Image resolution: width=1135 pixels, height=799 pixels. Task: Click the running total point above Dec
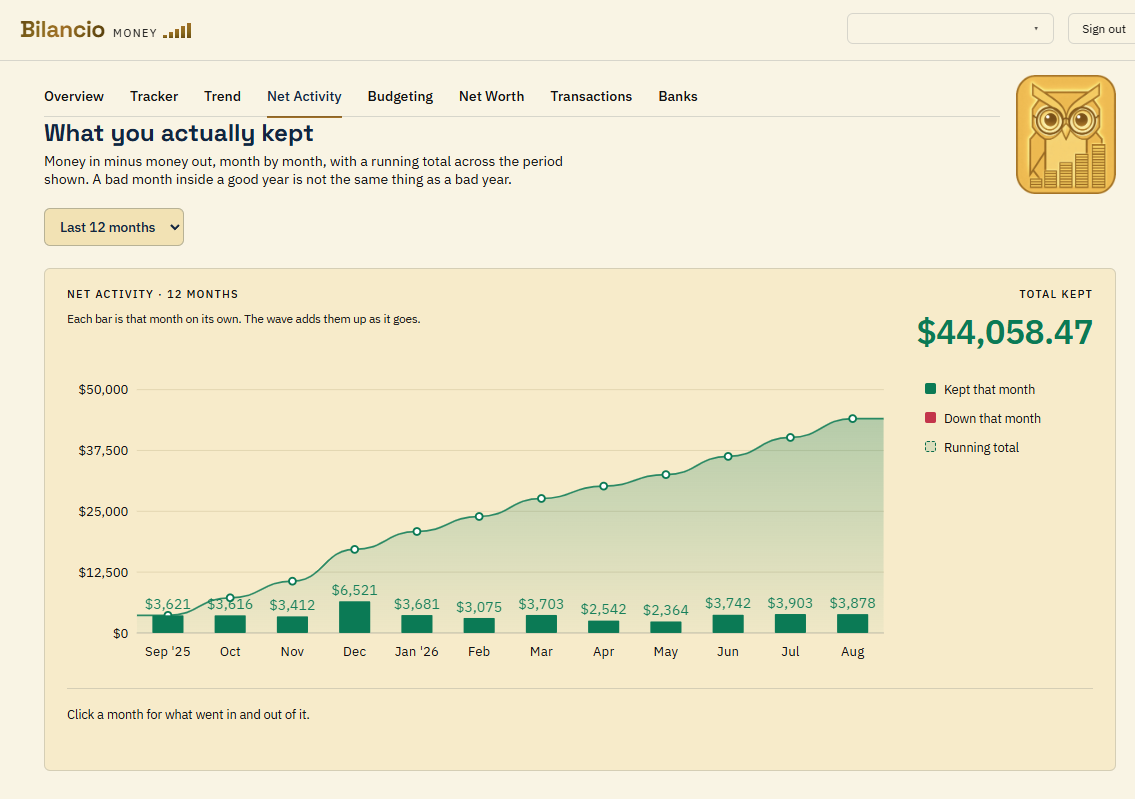355,549
